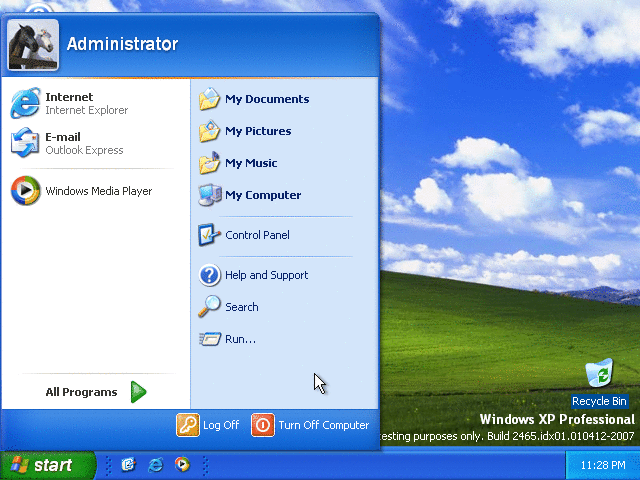Screen dimensions: 640x480
Task: Click the Turn Off Computer power icon
Action: (x=262, y=425)
